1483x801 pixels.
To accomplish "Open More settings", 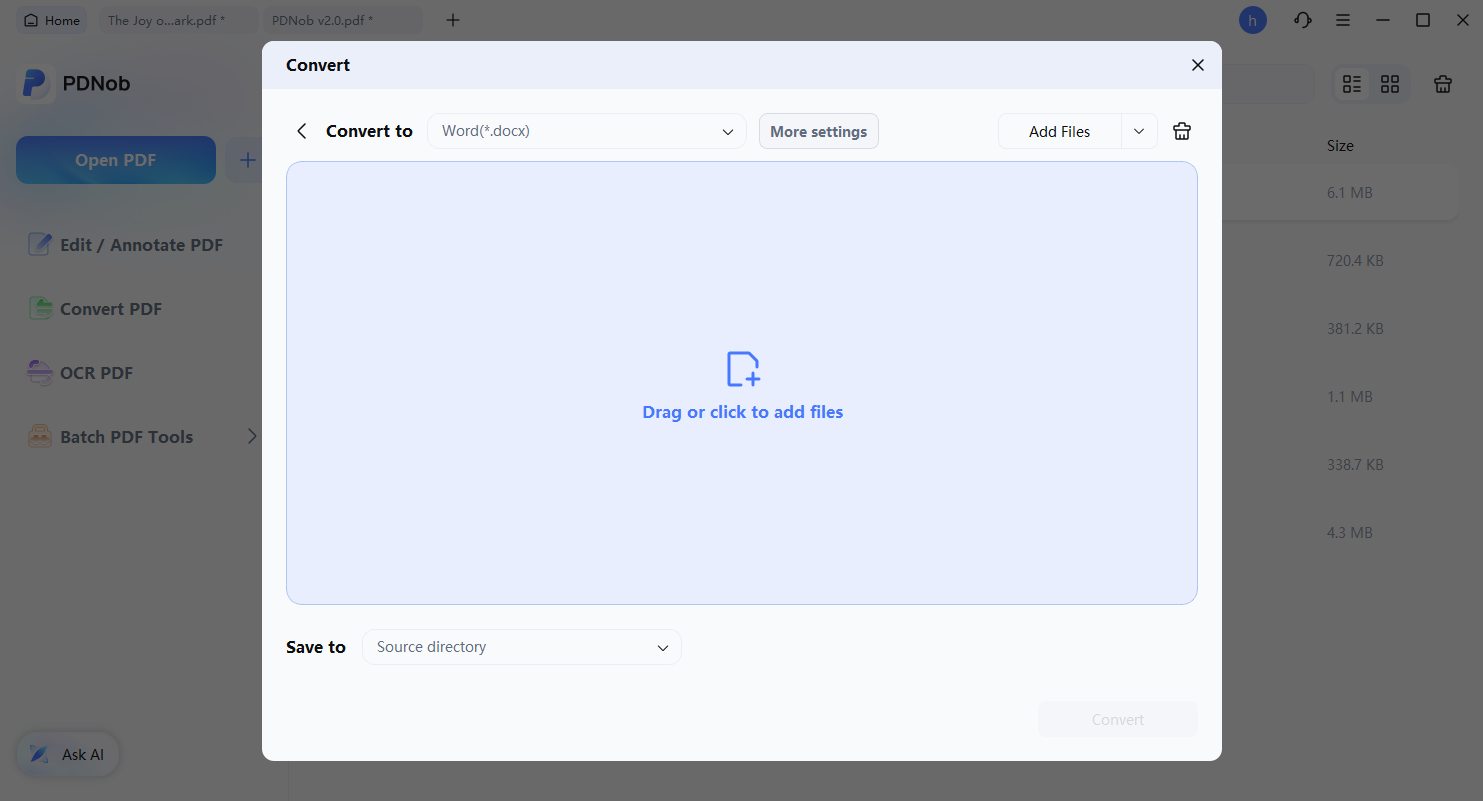I will pos(818,131).
